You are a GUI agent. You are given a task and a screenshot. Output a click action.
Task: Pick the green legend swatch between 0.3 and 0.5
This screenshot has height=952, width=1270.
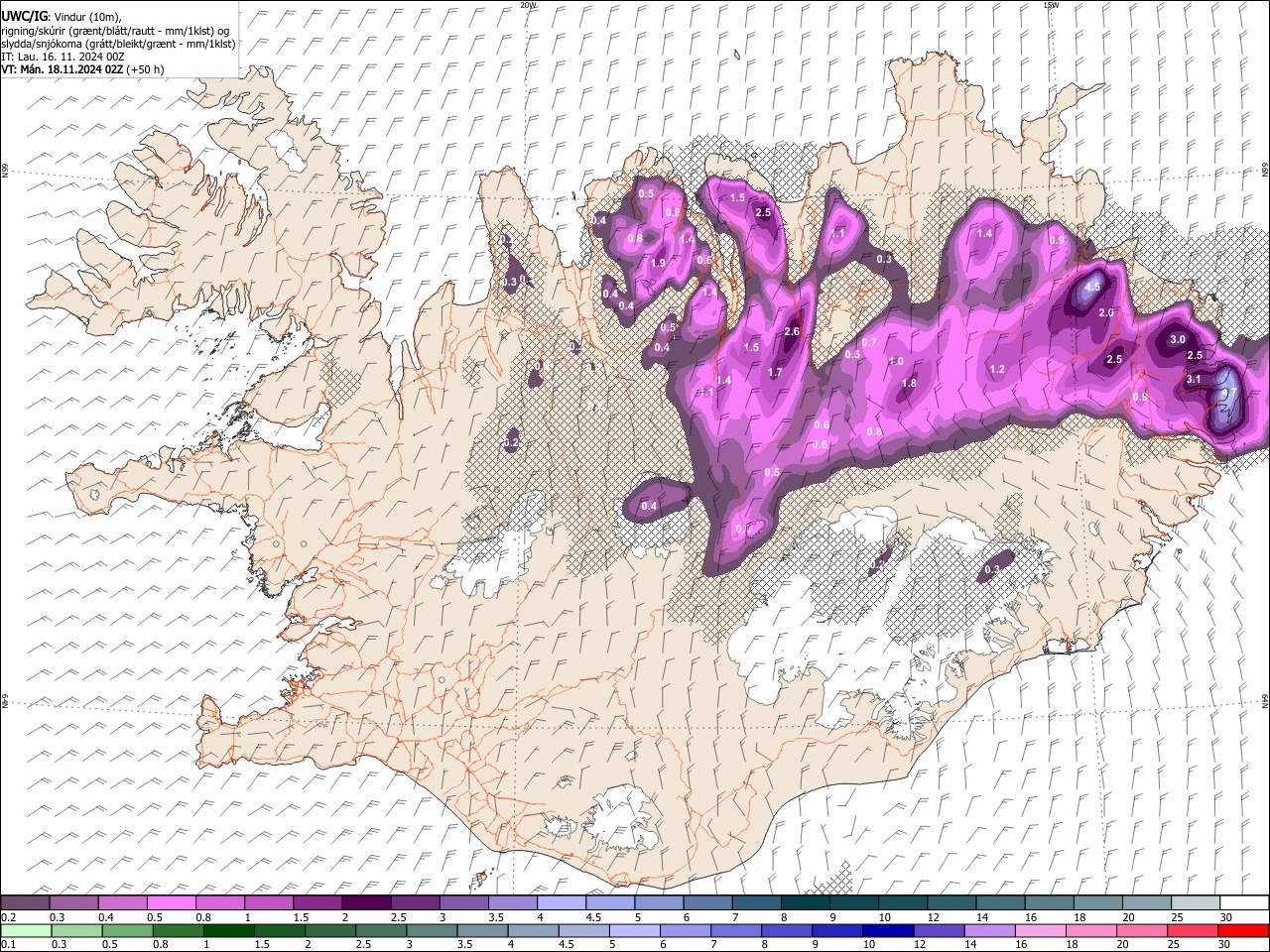click(76, 930)
